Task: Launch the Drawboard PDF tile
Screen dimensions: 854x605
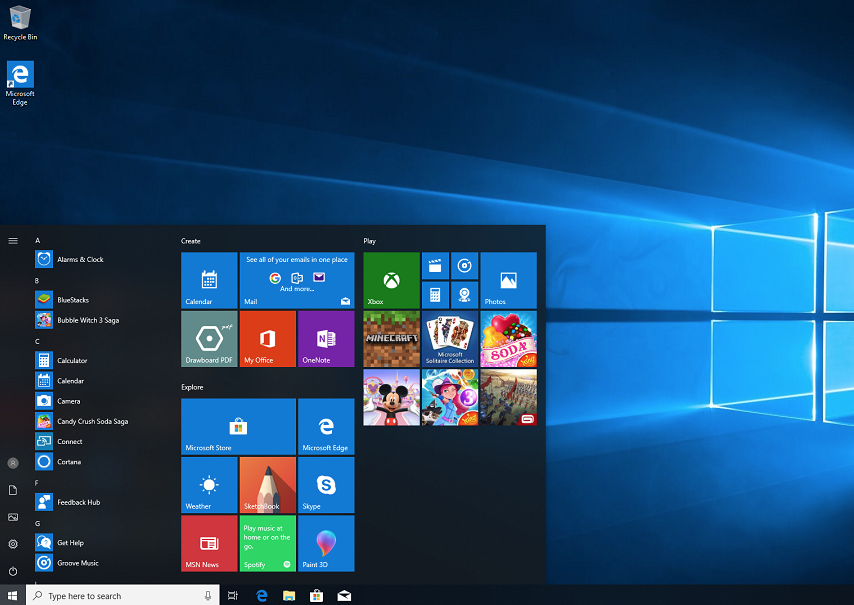Action: point(209,339)
